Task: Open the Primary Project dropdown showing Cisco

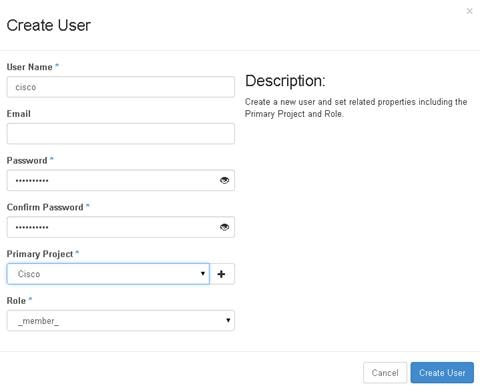Action: 108,274
